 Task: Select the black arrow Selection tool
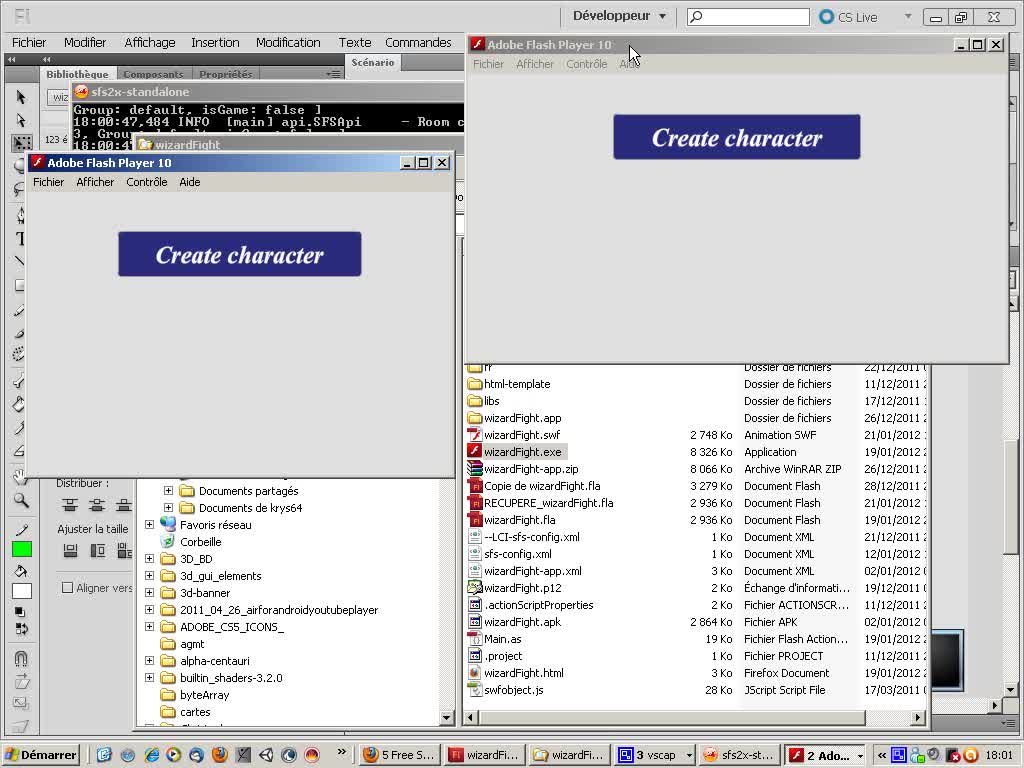[x=21, y=97]
